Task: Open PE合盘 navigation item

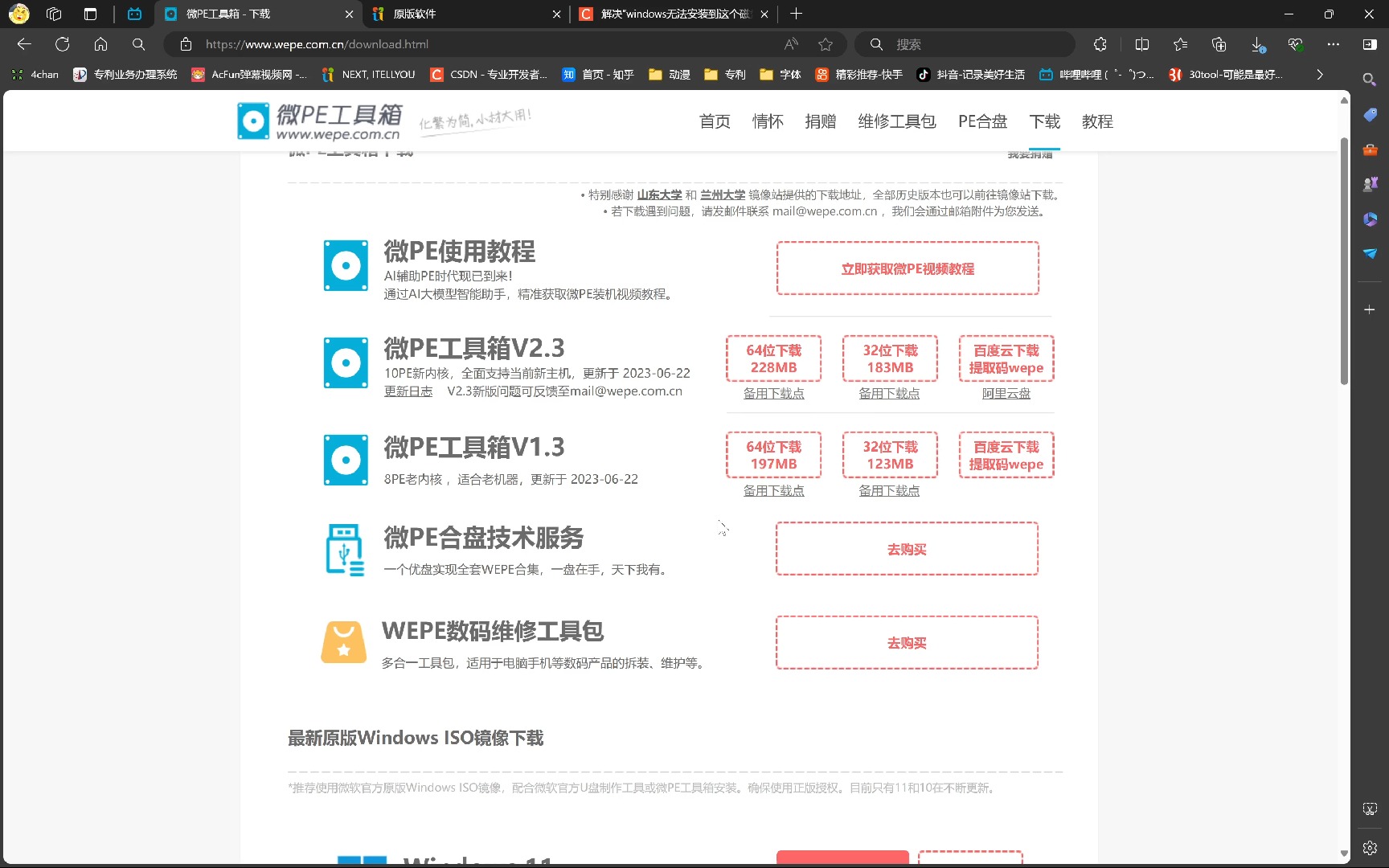Action: pyautogui.click(x=982, y=121)
